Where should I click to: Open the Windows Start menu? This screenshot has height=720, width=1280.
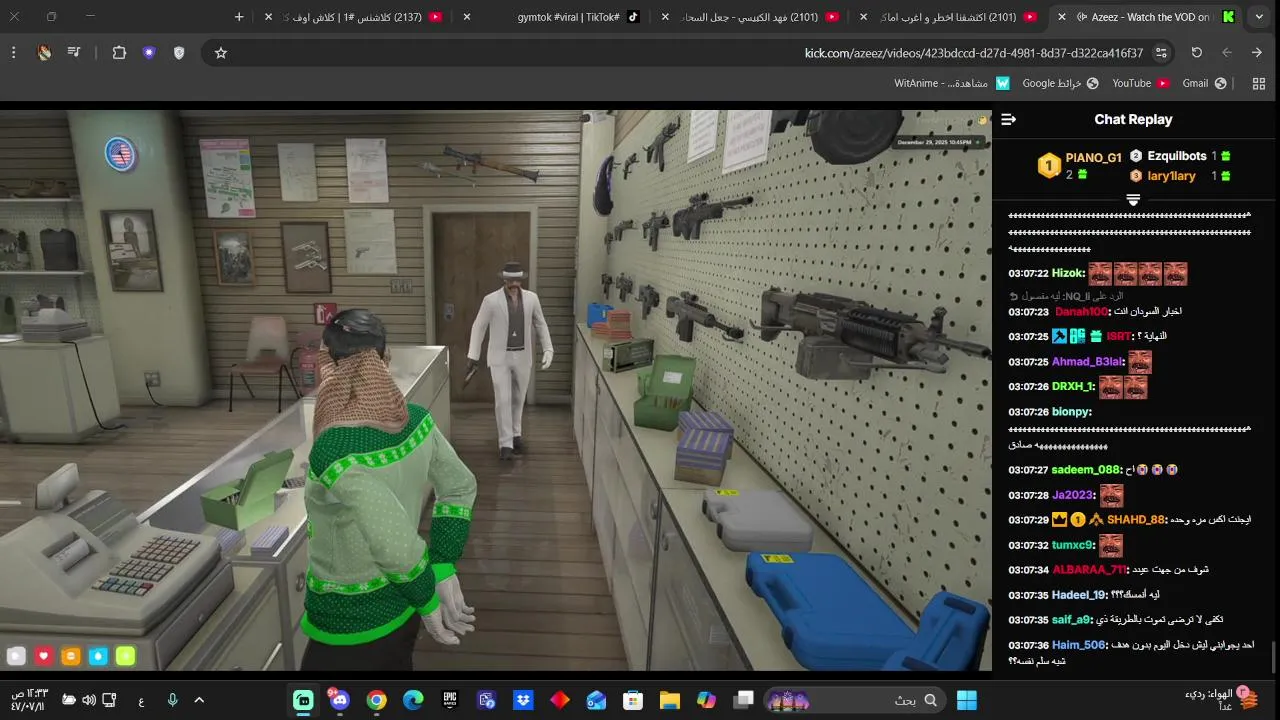pos(967,700)
